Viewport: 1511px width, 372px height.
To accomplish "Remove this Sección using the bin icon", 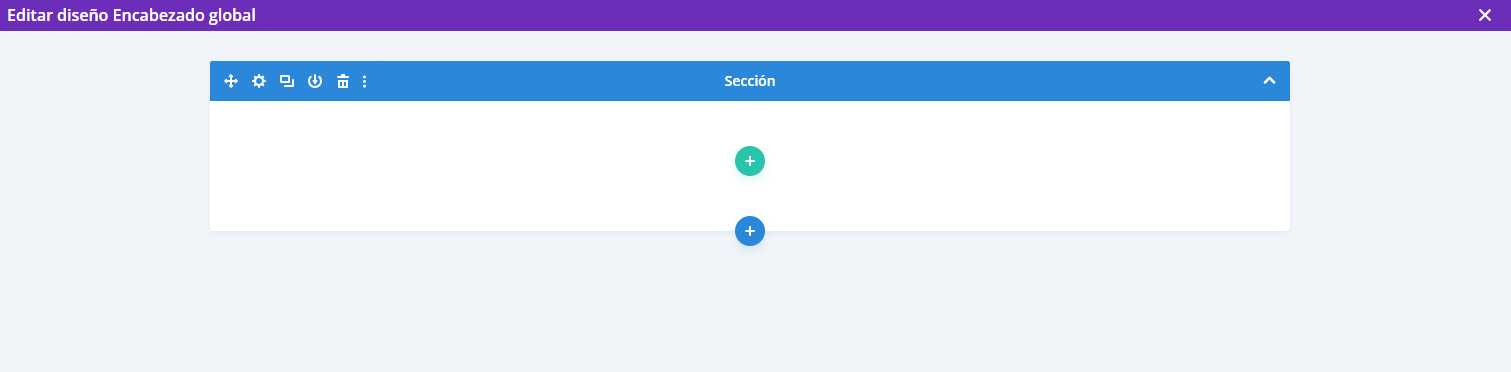I will pyautogui.click(x=343, y=81).
